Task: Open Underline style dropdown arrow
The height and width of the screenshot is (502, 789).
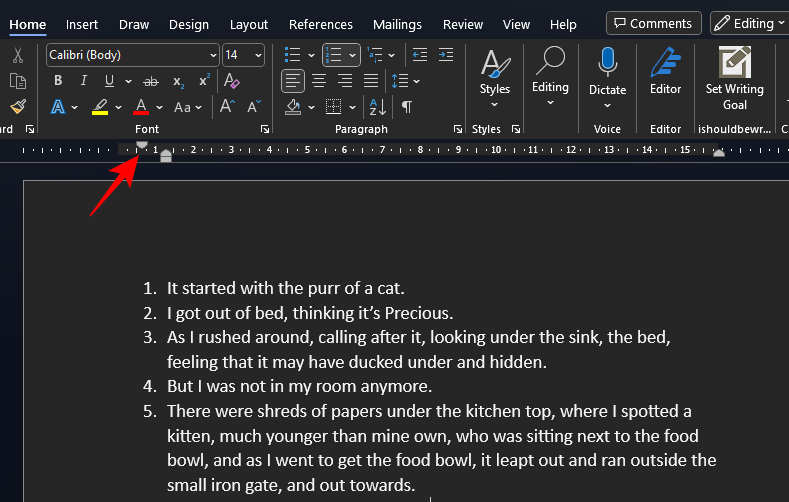Action: pos(128,81)
